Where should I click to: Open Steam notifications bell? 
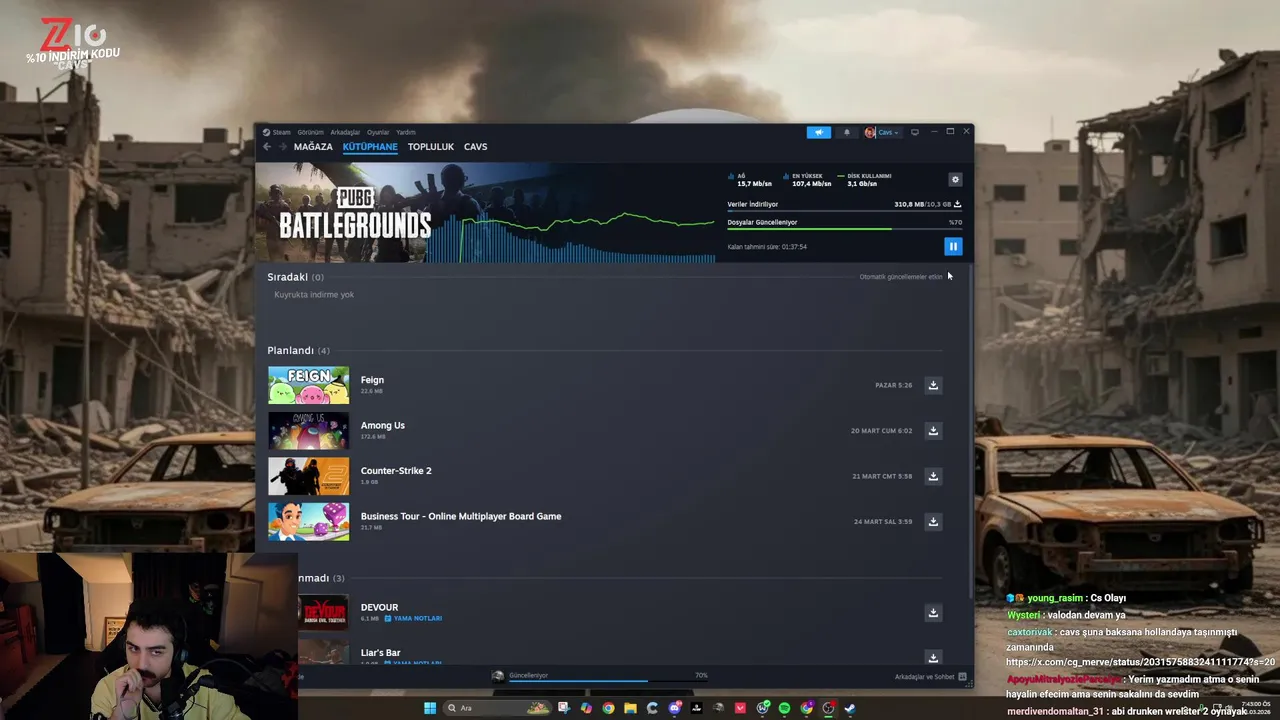point(847,132)
